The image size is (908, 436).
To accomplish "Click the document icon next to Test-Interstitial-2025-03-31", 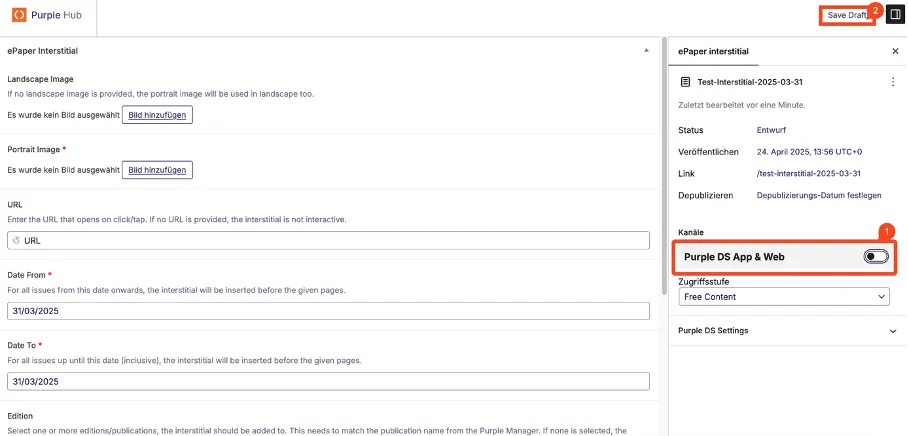I will pyautogui.click(x=685, y=82).
